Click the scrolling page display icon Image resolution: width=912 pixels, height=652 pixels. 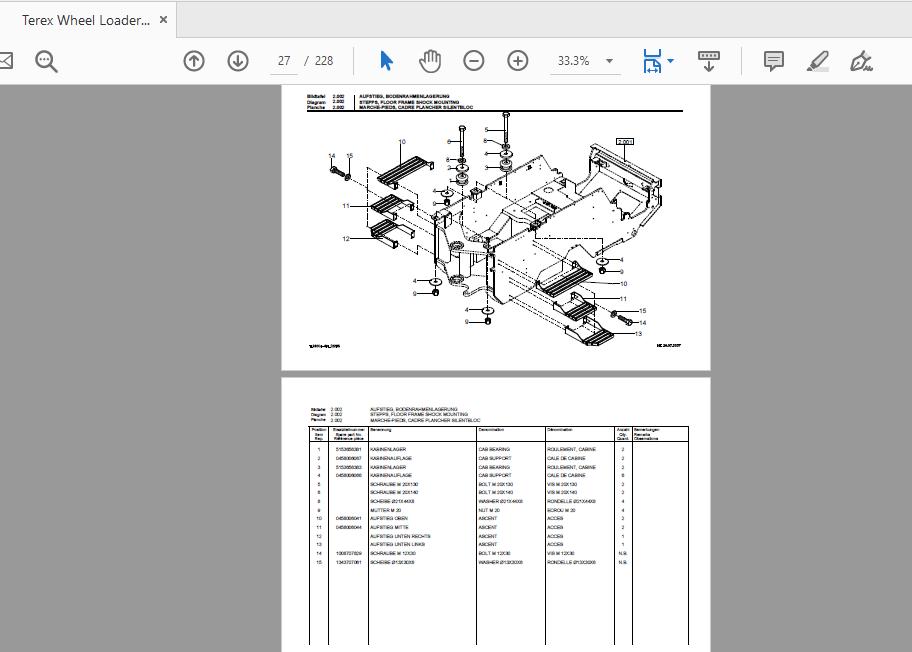pyautogui.click(x=709, y=60)
